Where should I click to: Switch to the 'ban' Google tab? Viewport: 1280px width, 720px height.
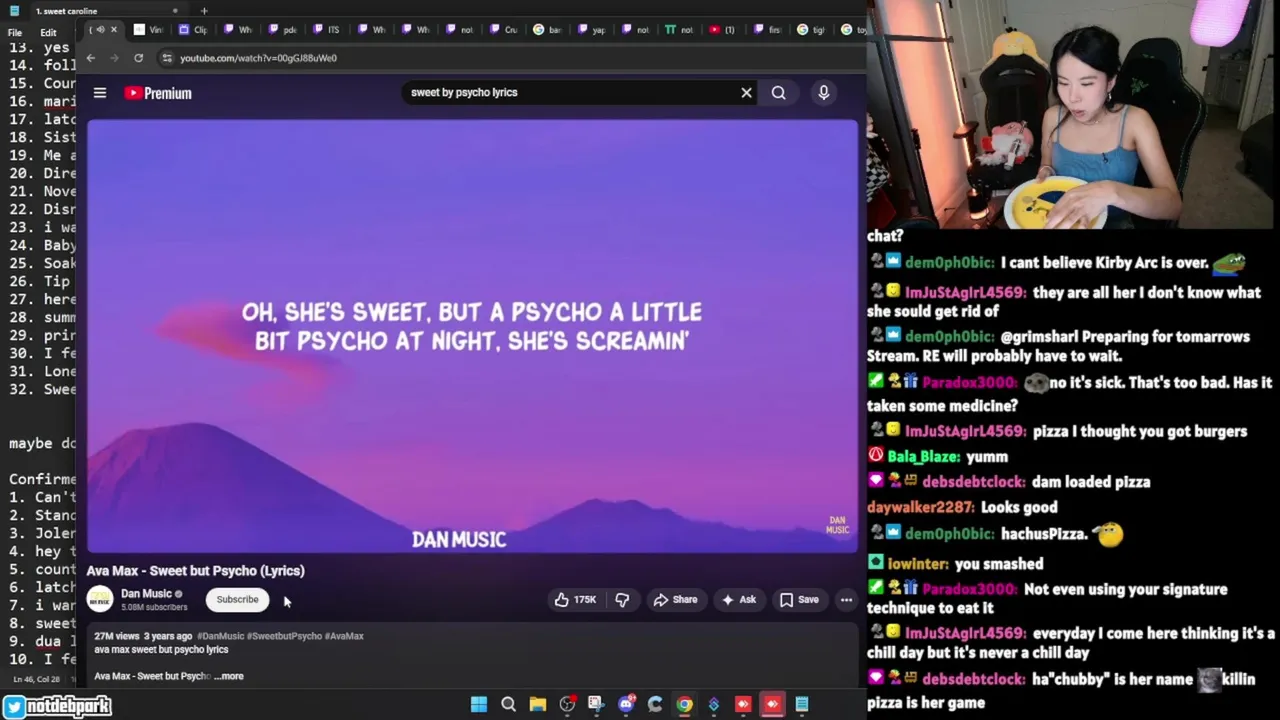[546, 30]
